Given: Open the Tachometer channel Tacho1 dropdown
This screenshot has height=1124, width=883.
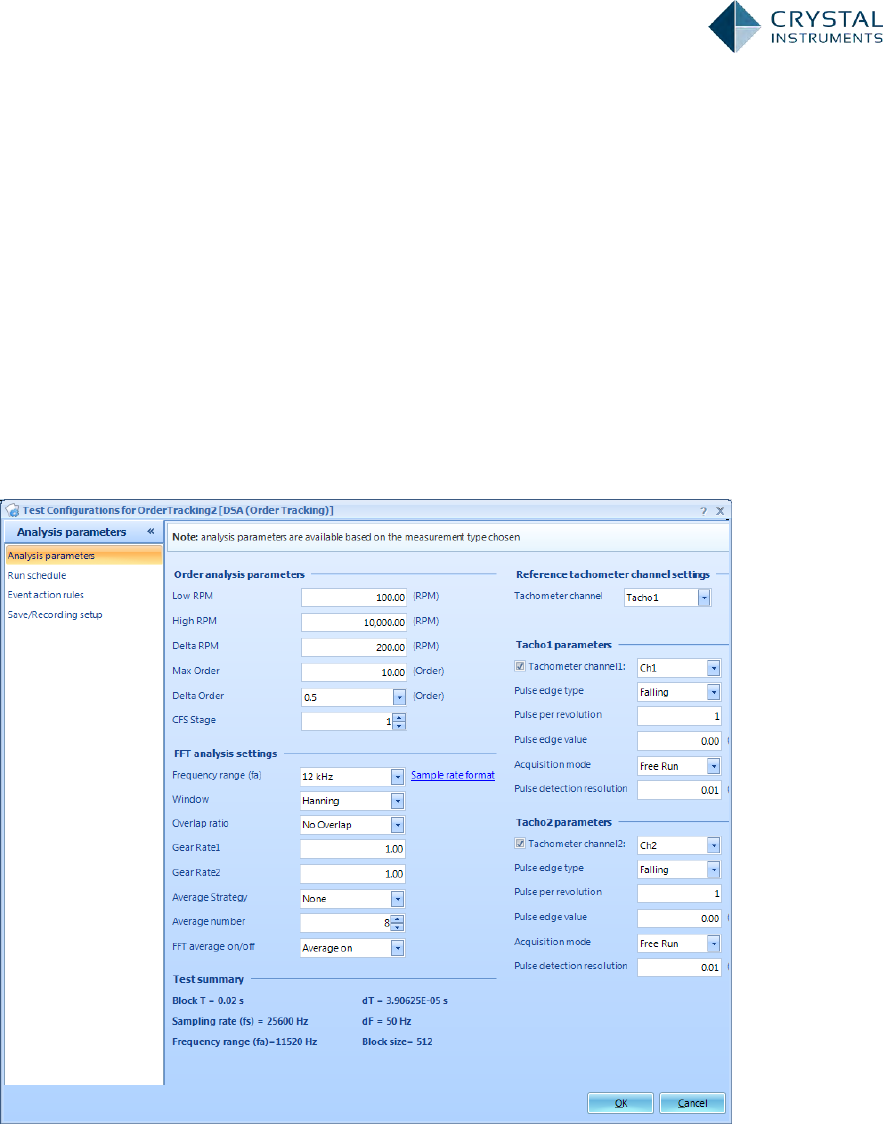Looking at the screenshot, I should pyautogui.click(x=704, y=597).
